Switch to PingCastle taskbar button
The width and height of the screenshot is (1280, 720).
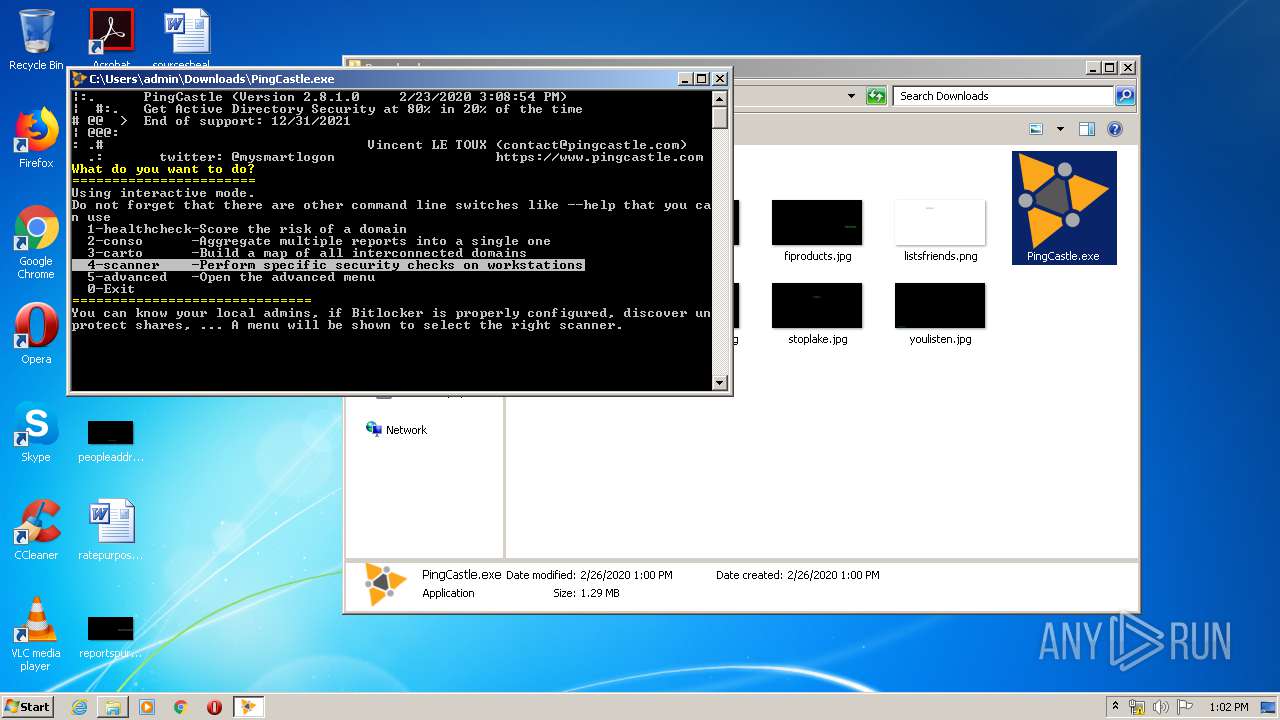coord(248,707)
